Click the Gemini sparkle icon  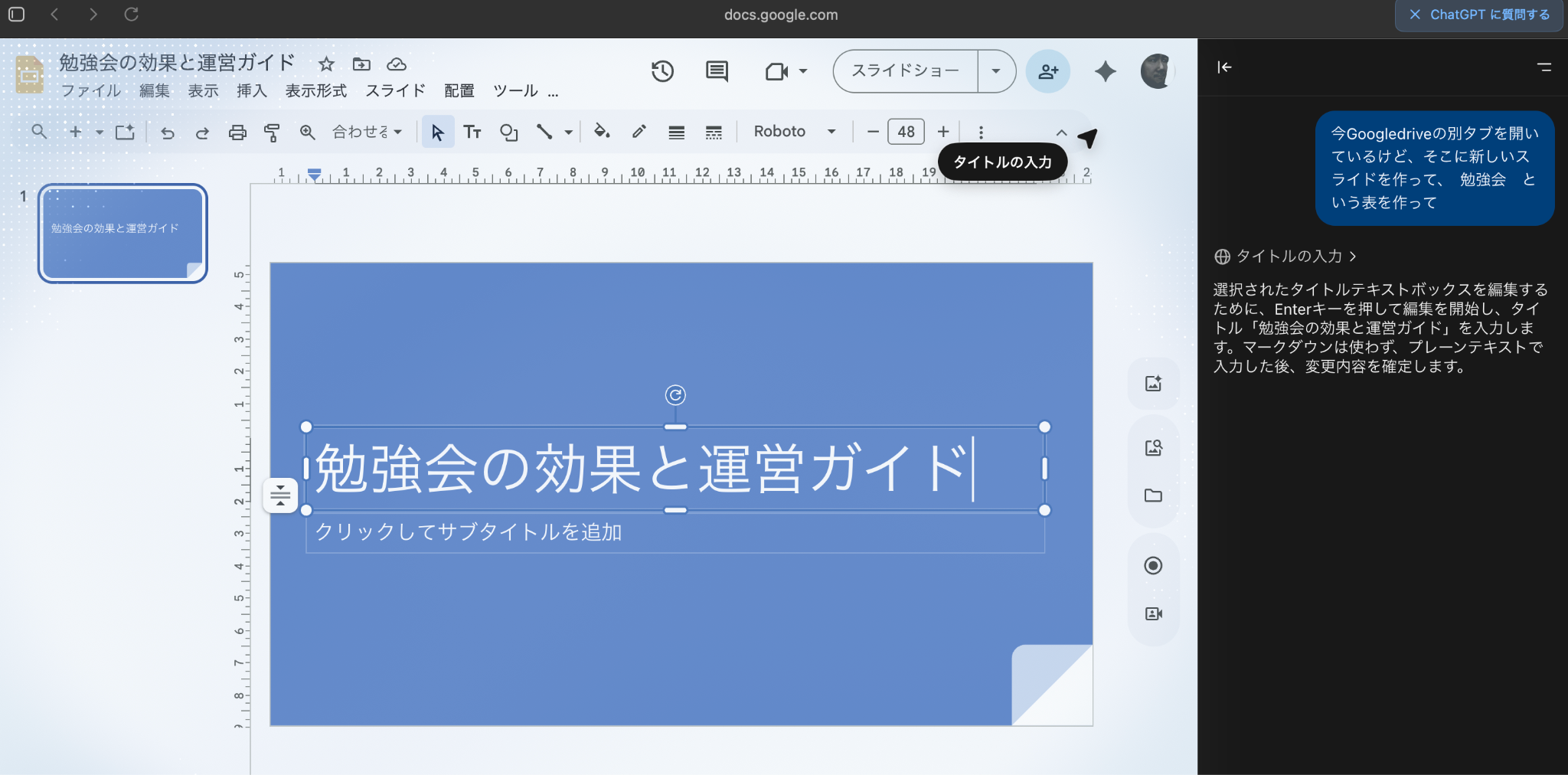[1105, 71]
